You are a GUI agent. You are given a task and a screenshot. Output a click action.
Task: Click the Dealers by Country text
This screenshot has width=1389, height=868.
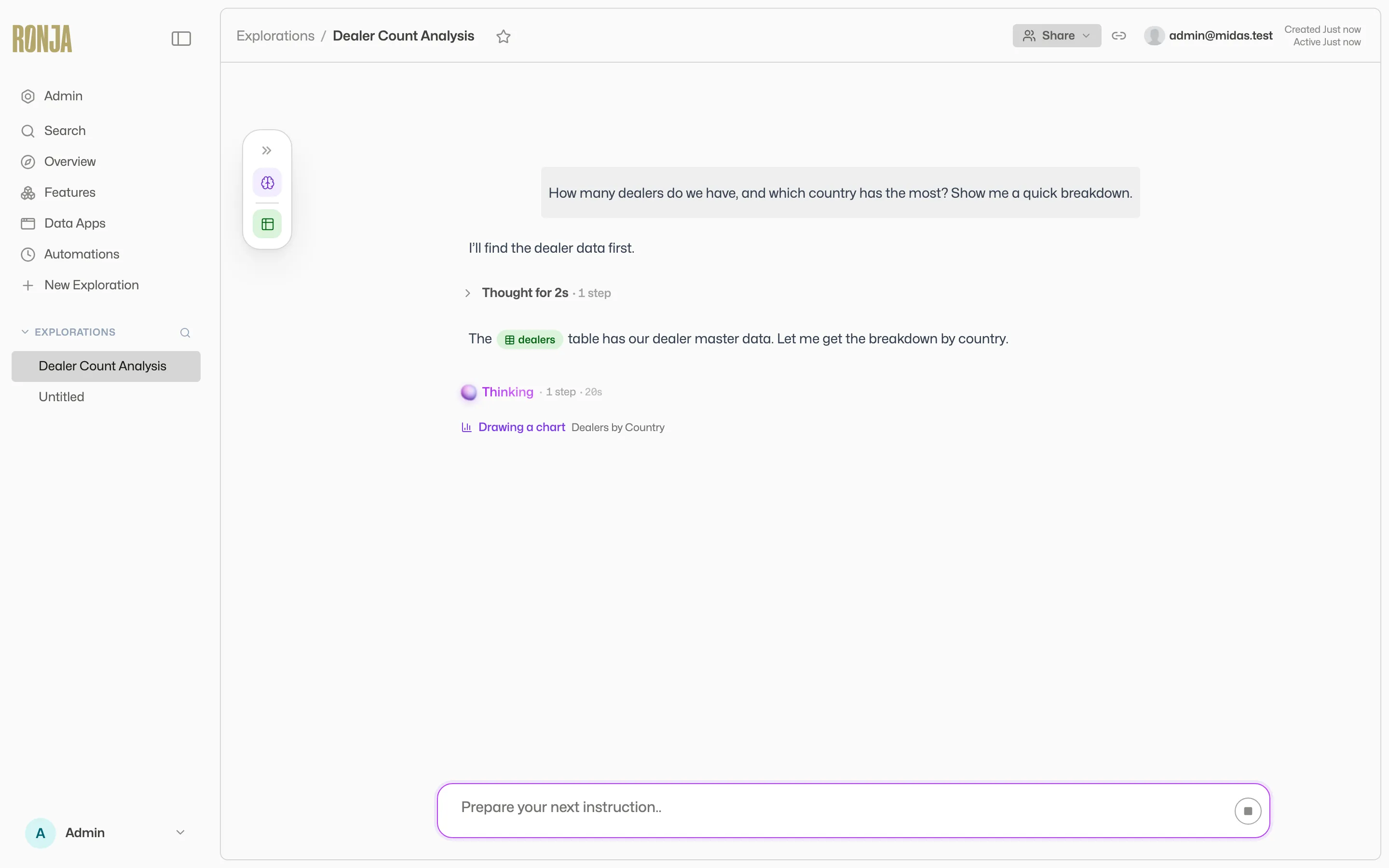click(618, 427)
